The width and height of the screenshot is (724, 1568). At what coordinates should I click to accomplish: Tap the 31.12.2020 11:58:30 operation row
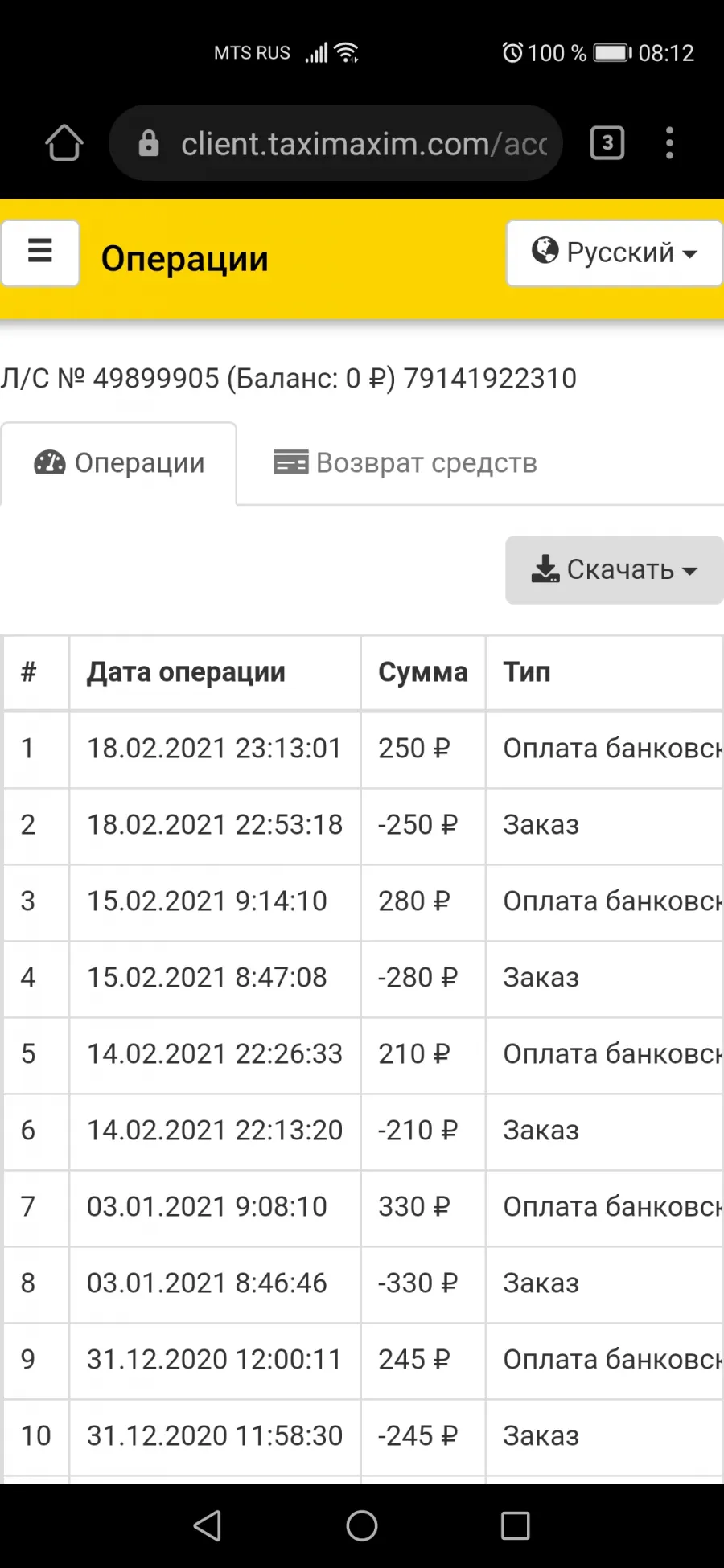362,1436
